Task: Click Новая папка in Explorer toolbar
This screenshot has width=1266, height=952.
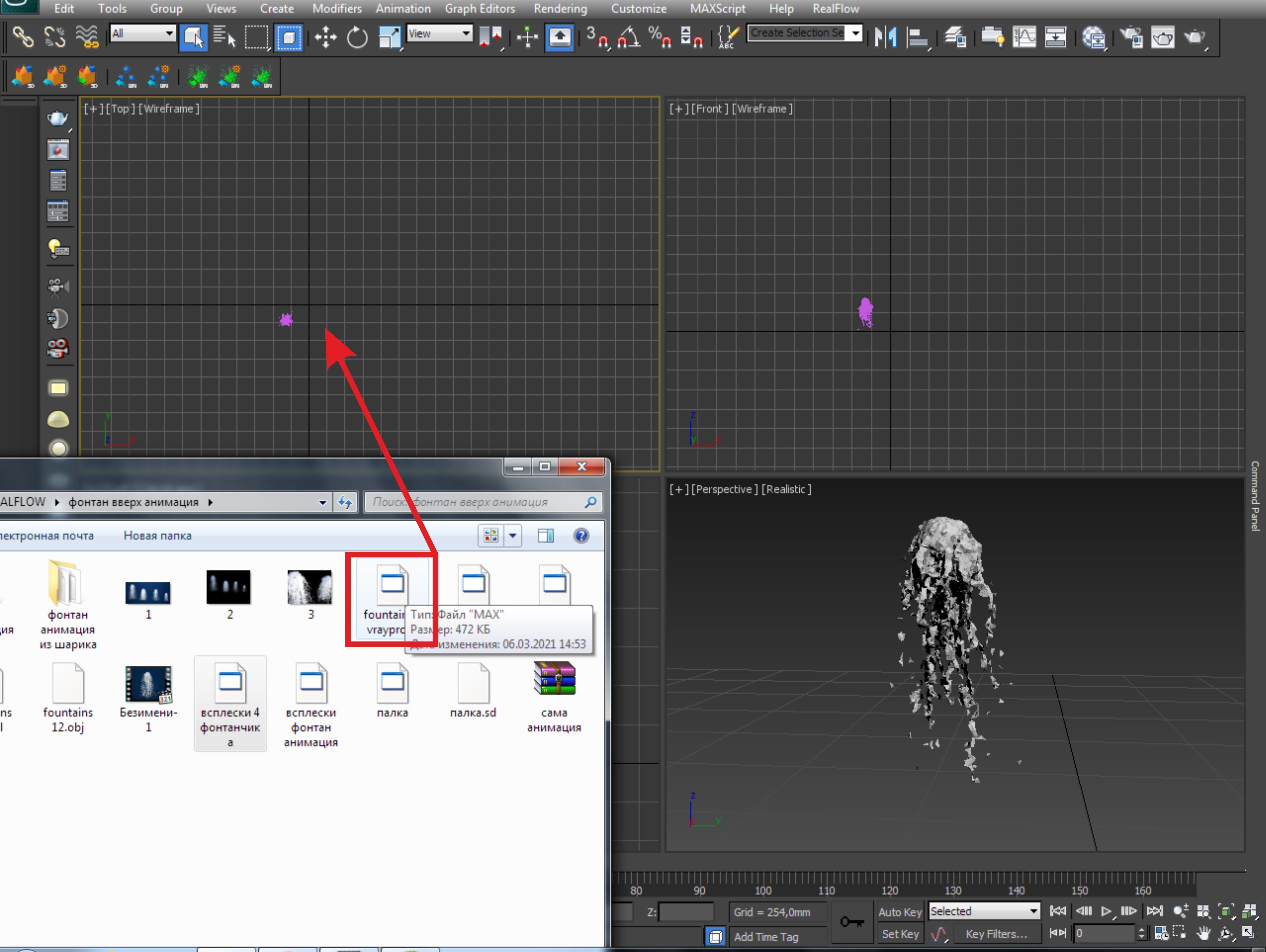Action: (x=157, y=535)
